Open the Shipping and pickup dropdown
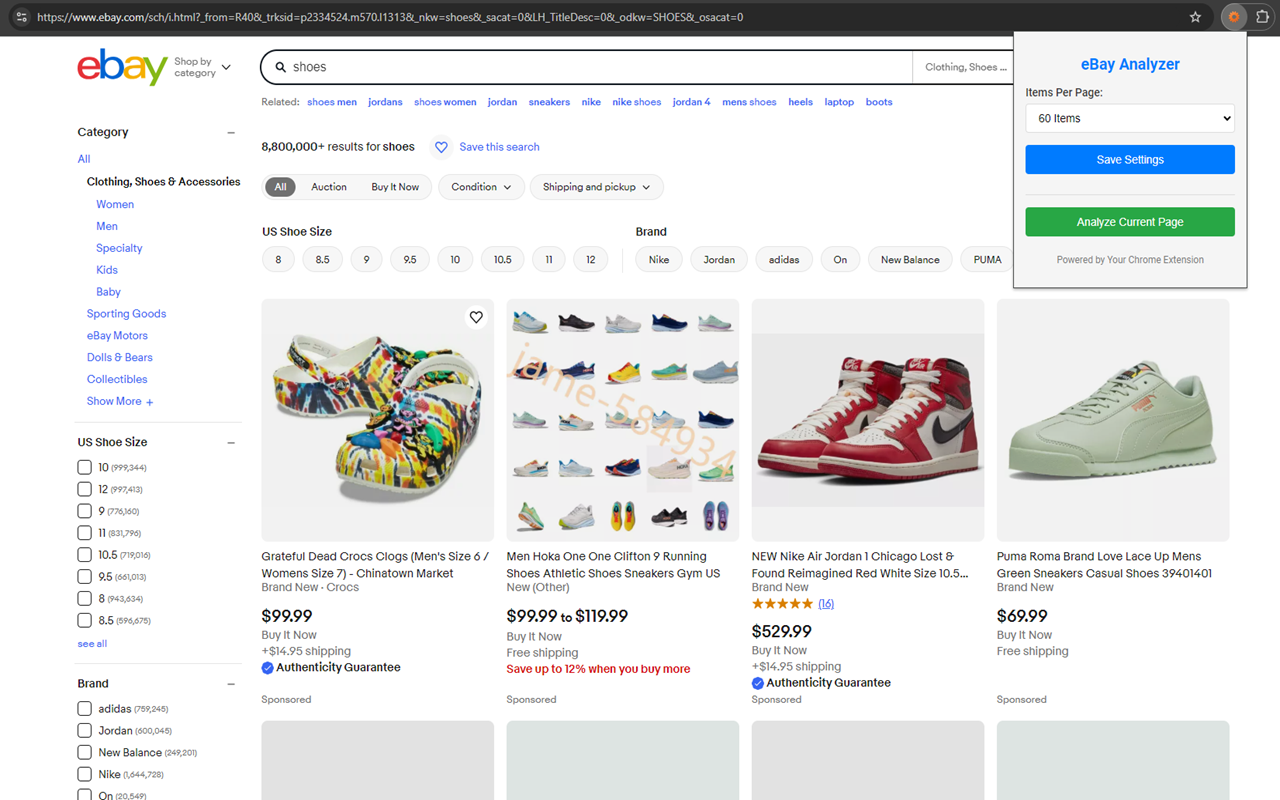 click(597, 187)
